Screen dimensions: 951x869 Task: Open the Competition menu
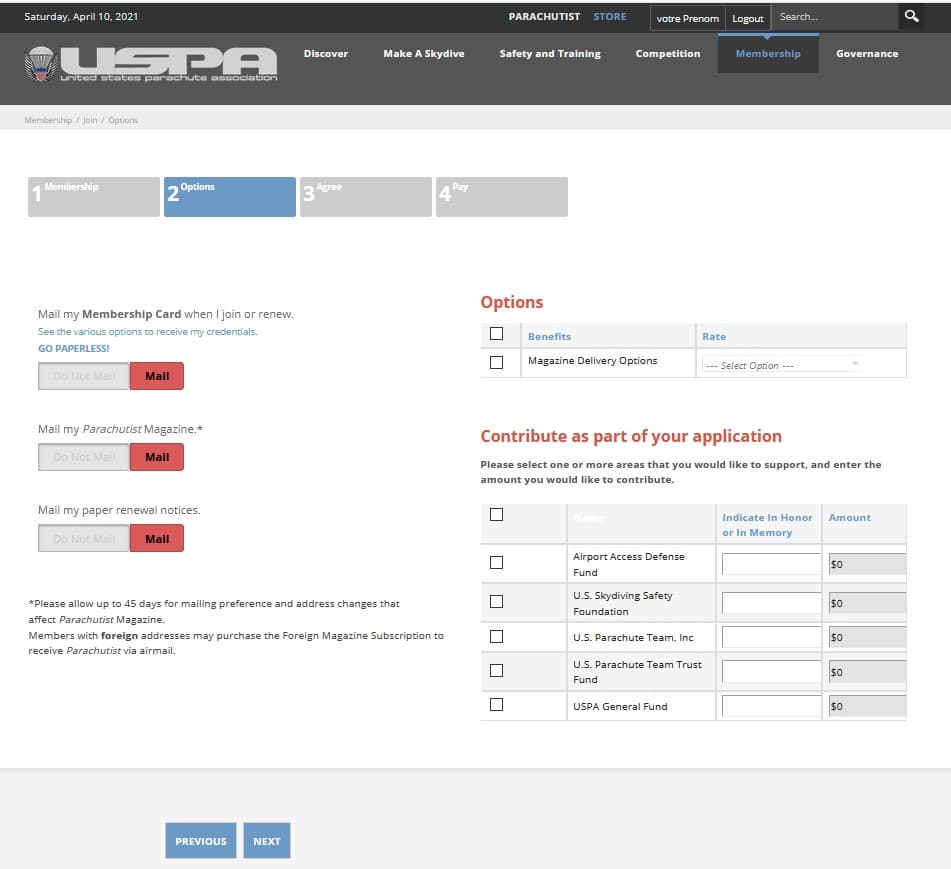667,53
